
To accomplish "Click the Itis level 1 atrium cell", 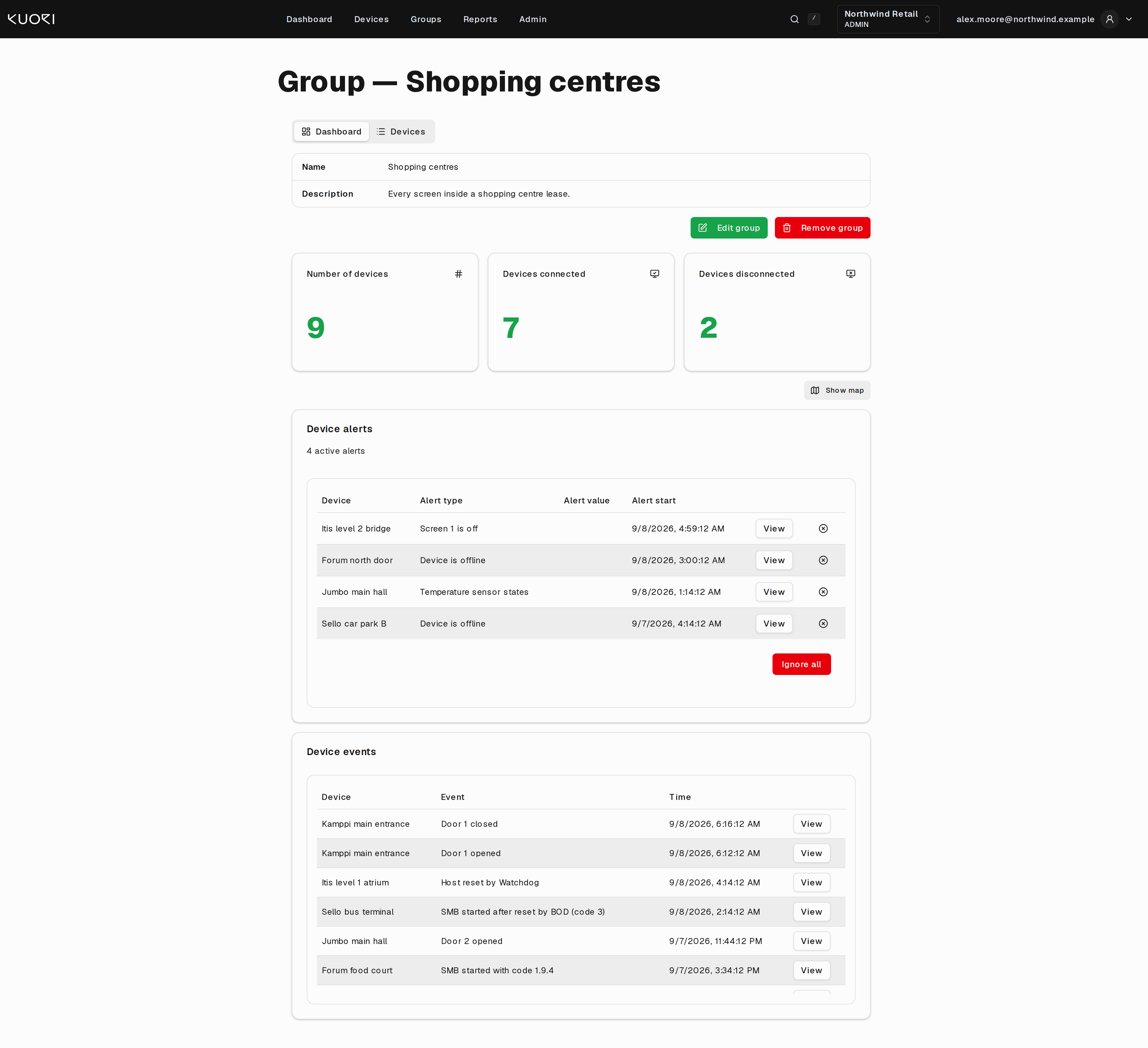I will click(355, 883).
